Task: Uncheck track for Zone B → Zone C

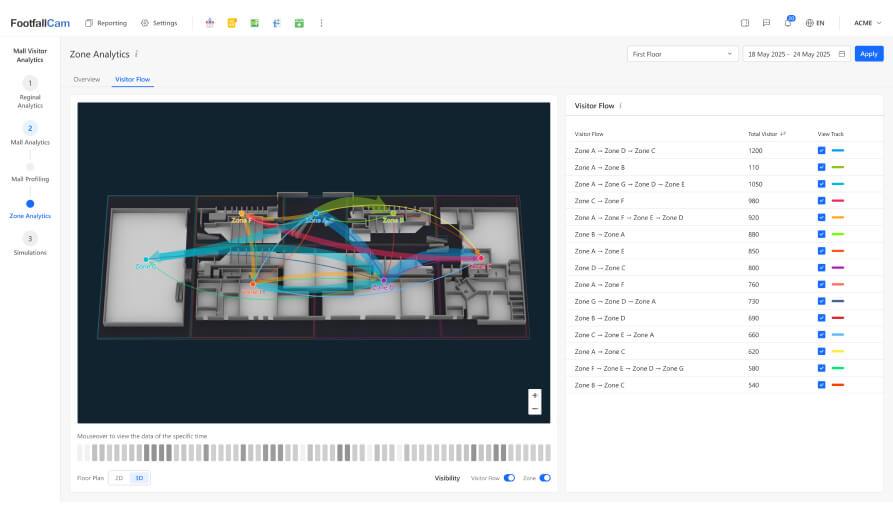Action: click(821, 385)
